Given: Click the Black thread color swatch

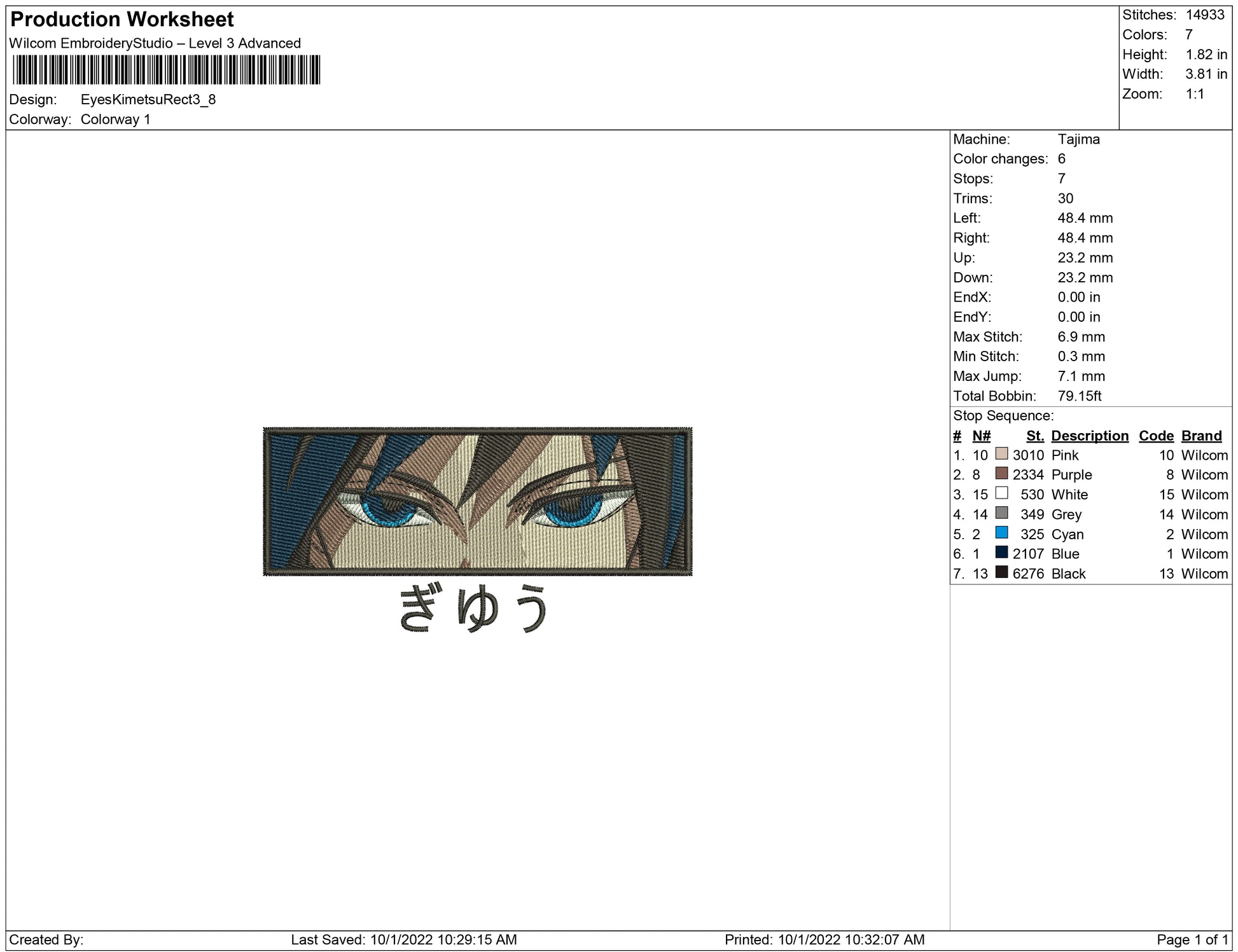Looking at the screenshot, I should tap(1001, 572).
